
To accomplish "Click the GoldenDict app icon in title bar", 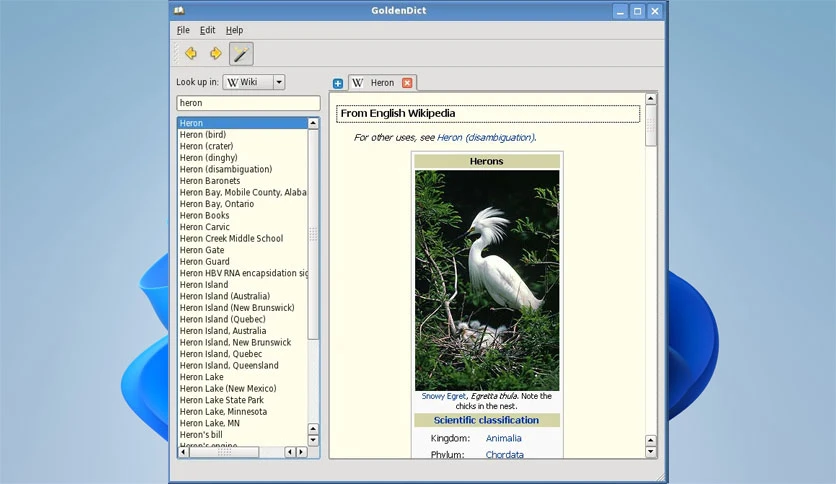I will pos(179,10).
